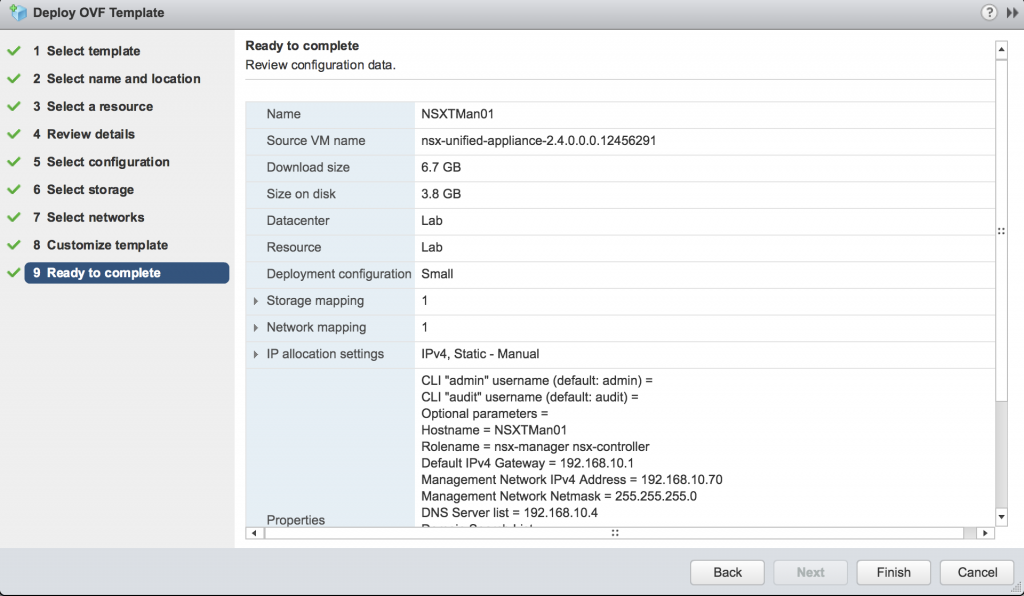Image resolution: width=1024 pixels, height=596 pixels.
Task: Go to step 5 Select configuration
Action: tap(101, 162)
